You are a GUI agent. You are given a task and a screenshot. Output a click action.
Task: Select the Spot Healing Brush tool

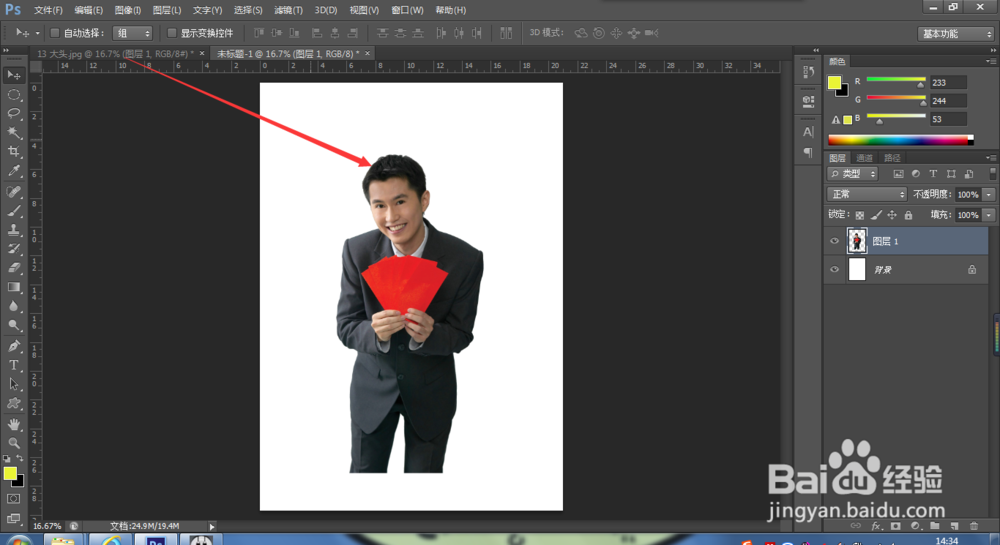coord(13,191)
